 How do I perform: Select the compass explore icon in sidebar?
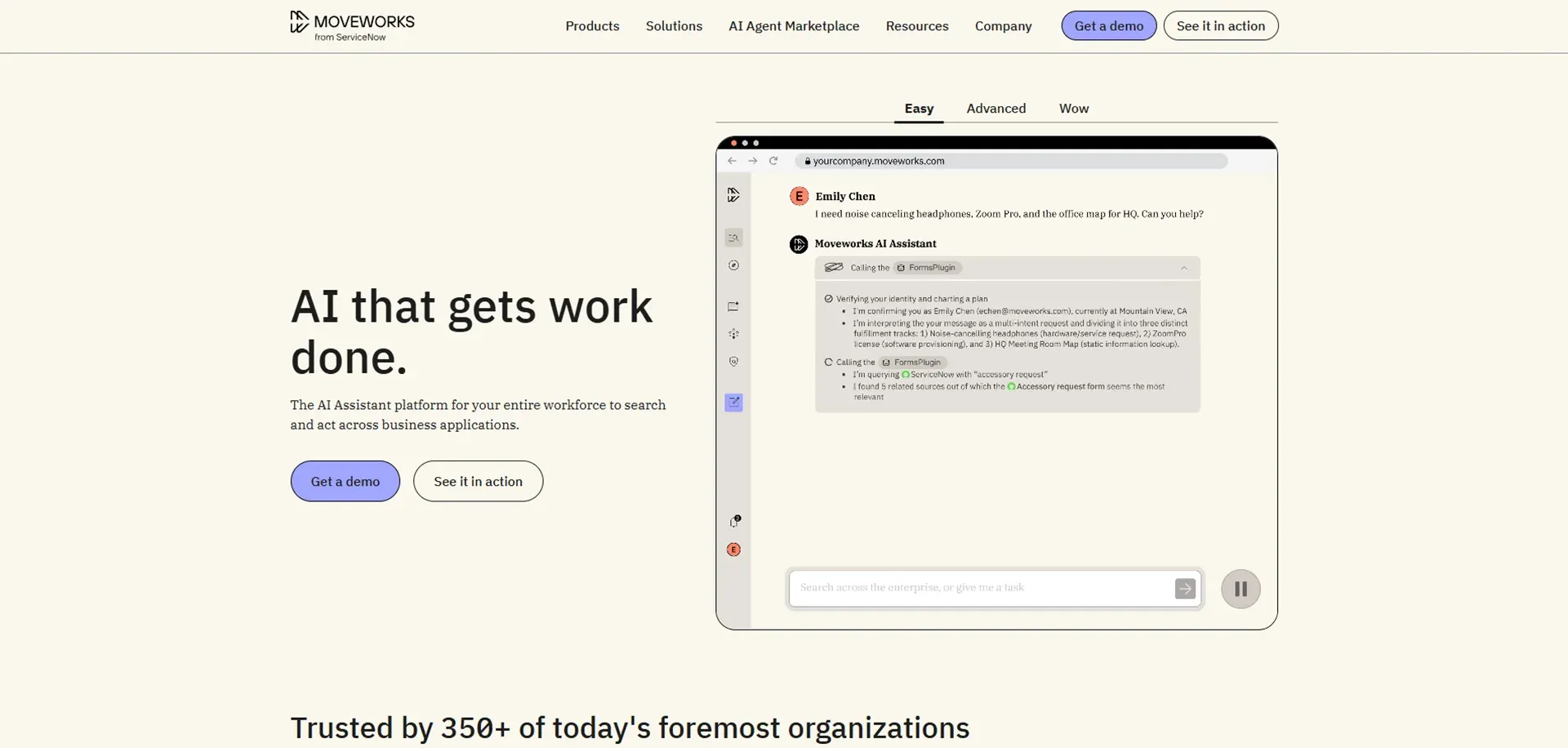[x=733, y=265]
